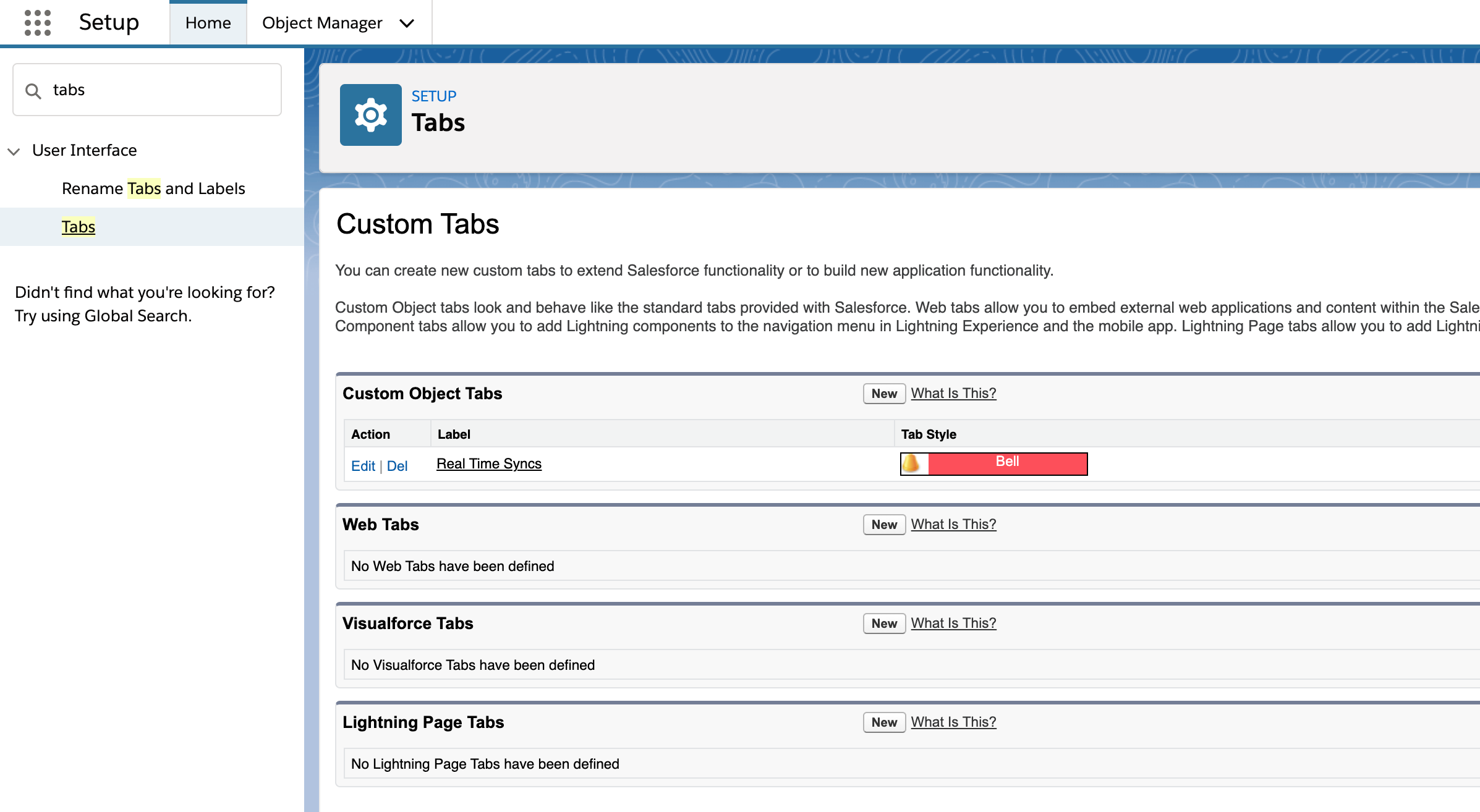Click New for Web Tabs
Screen dimensions: 1480x812
pyautogui.click(x=884, y=525)
